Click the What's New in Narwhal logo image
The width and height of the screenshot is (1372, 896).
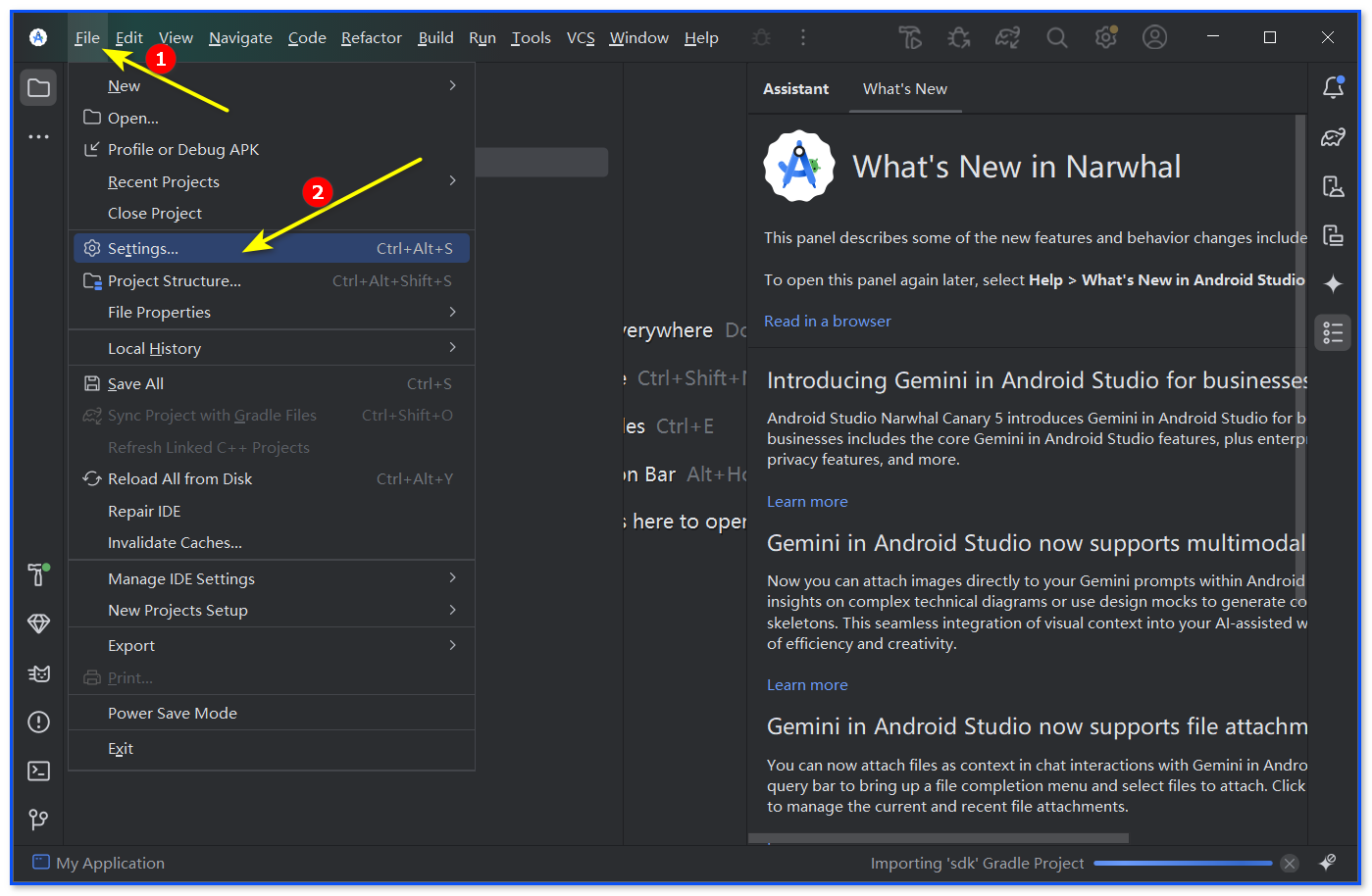click(799, 167)
